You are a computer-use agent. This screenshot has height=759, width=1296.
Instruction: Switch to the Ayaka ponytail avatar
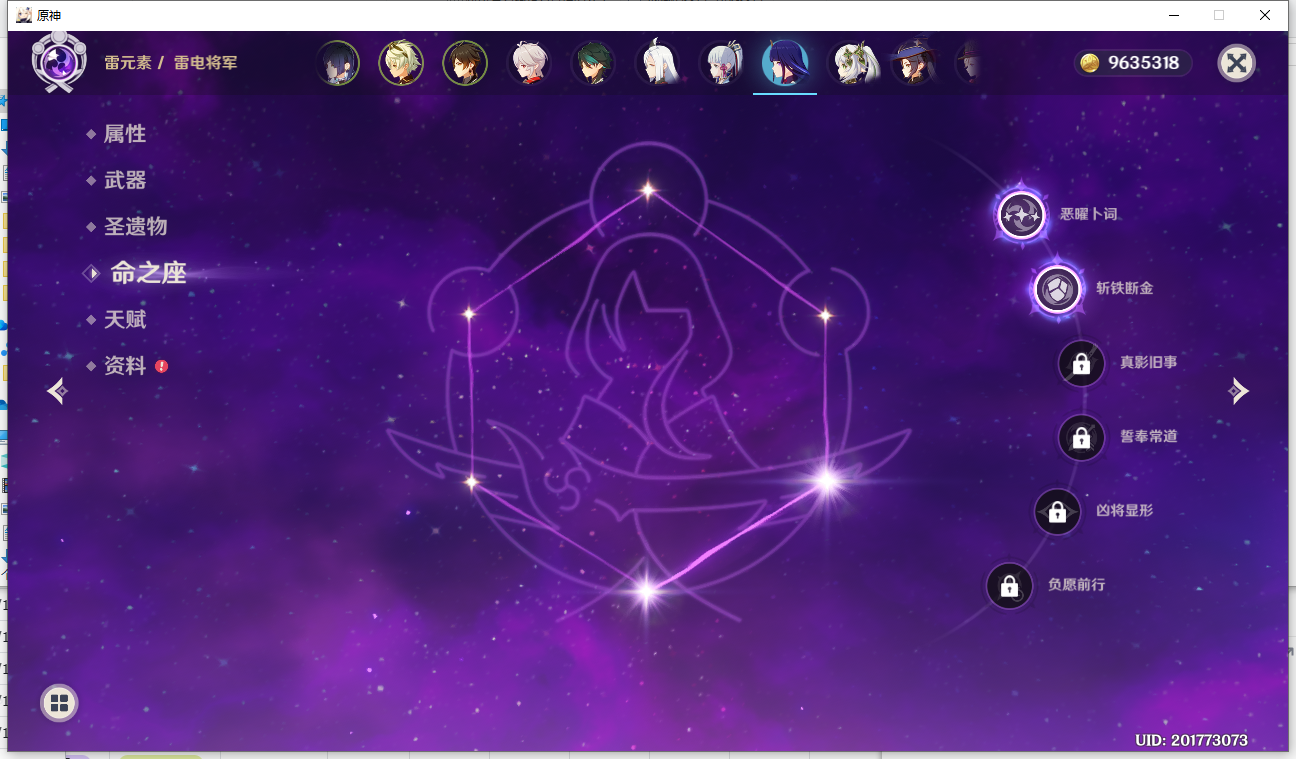721,63
